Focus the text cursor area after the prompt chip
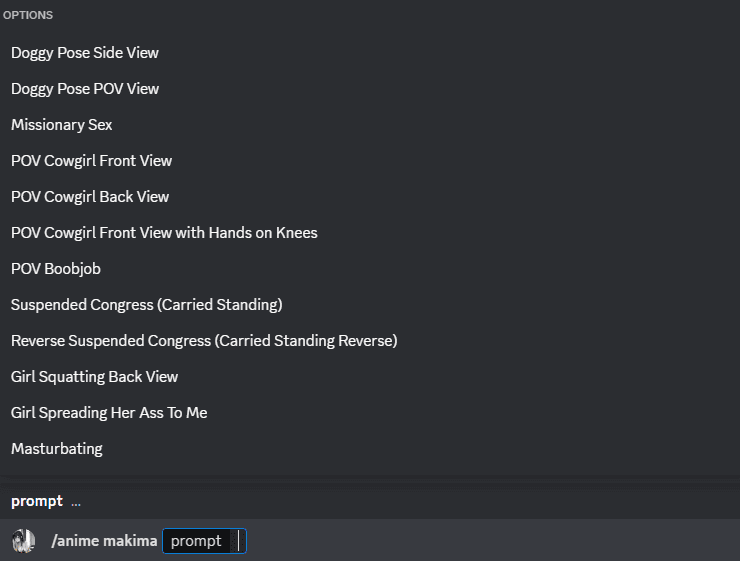 (237, 541)
